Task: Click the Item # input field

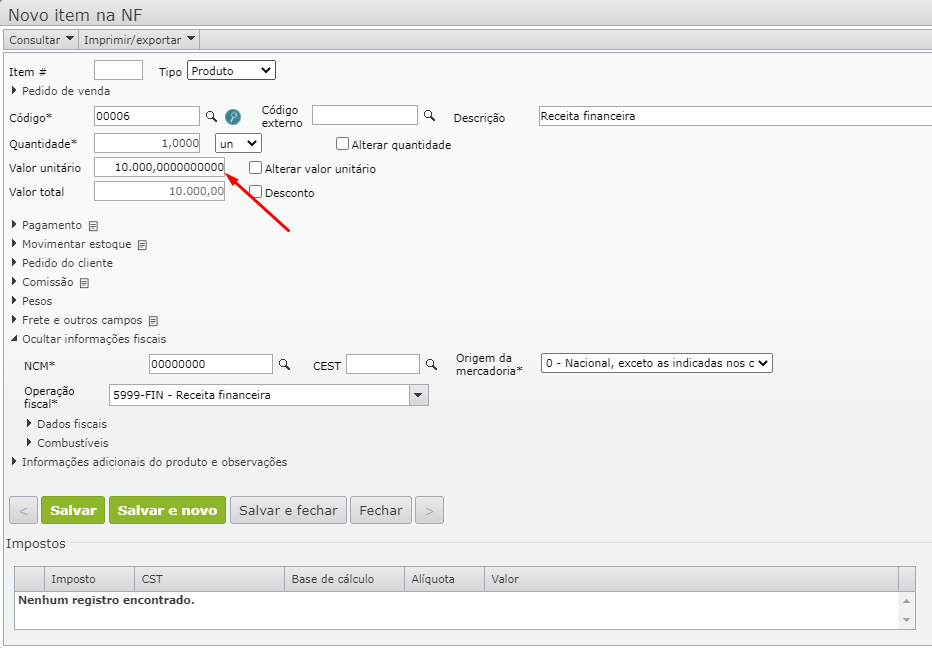Action: point(118,70)
